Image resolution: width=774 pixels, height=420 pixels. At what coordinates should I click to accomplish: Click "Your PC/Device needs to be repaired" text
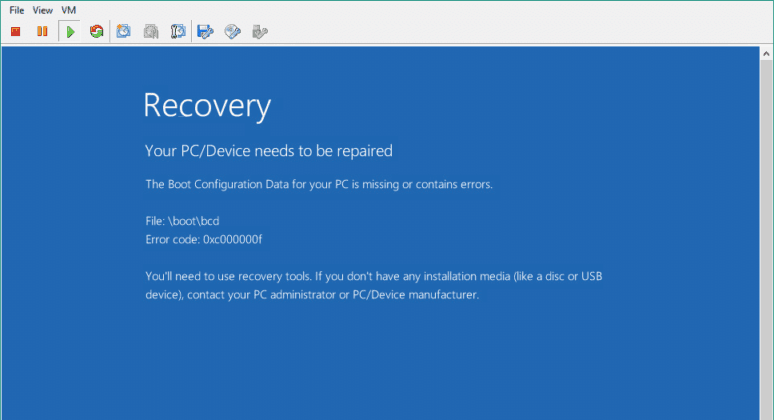pos(269,151)
